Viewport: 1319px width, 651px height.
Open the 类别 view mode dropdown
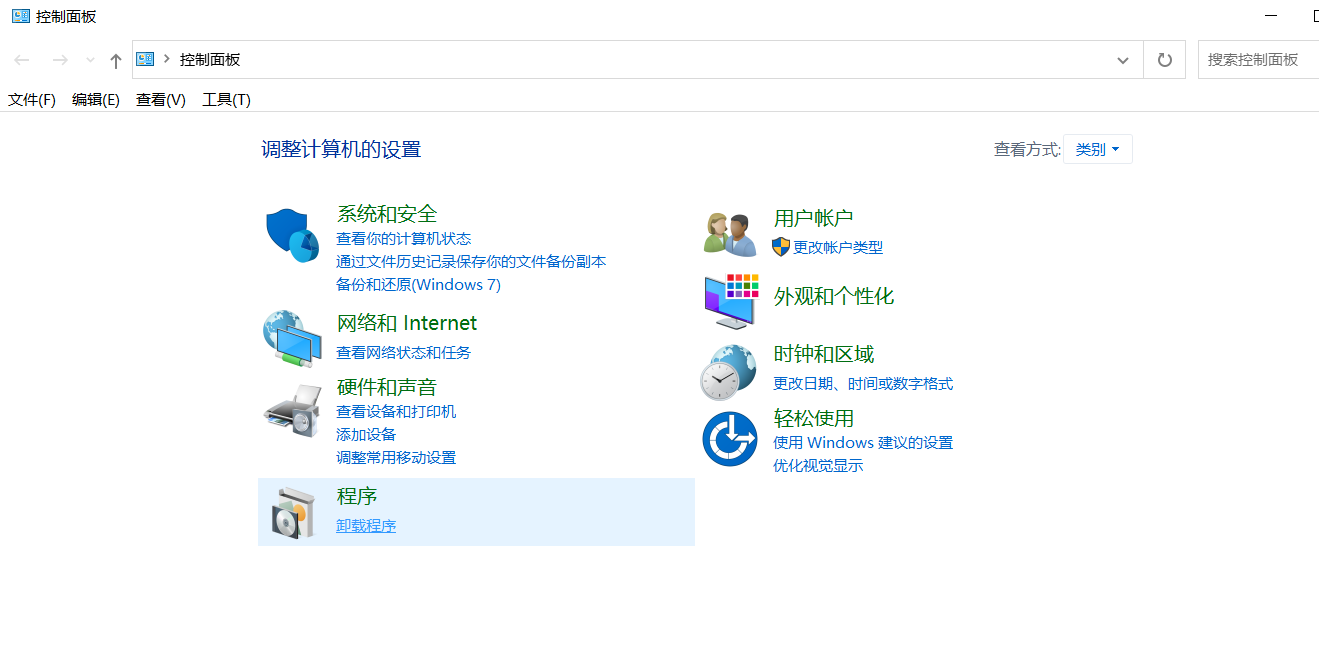tap(1098, 149)
